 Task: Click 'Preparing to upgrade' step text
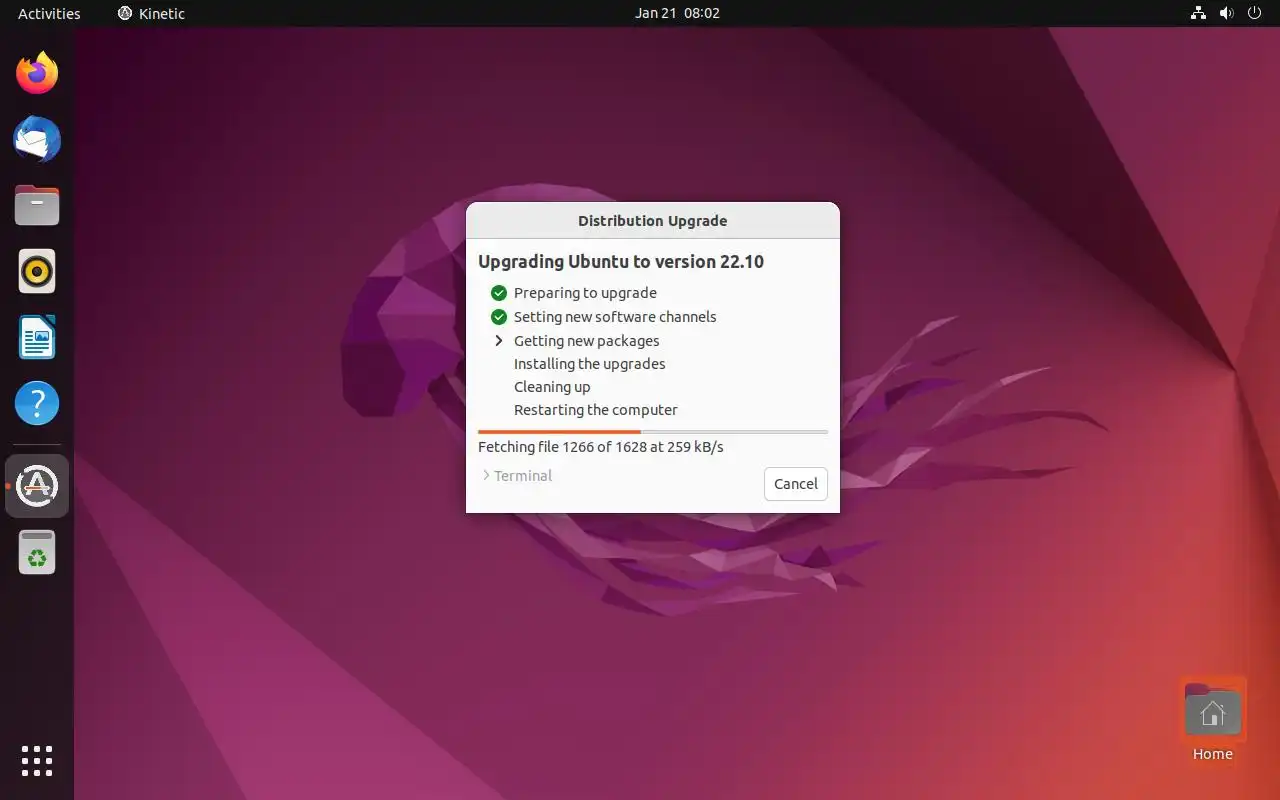click(x=585, y=293)
